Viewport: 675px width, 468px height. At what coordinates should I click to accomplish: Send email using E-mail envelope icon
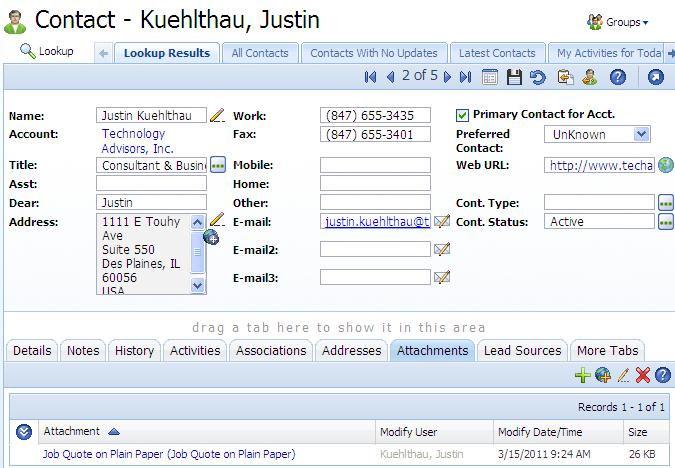click(442, 221)
